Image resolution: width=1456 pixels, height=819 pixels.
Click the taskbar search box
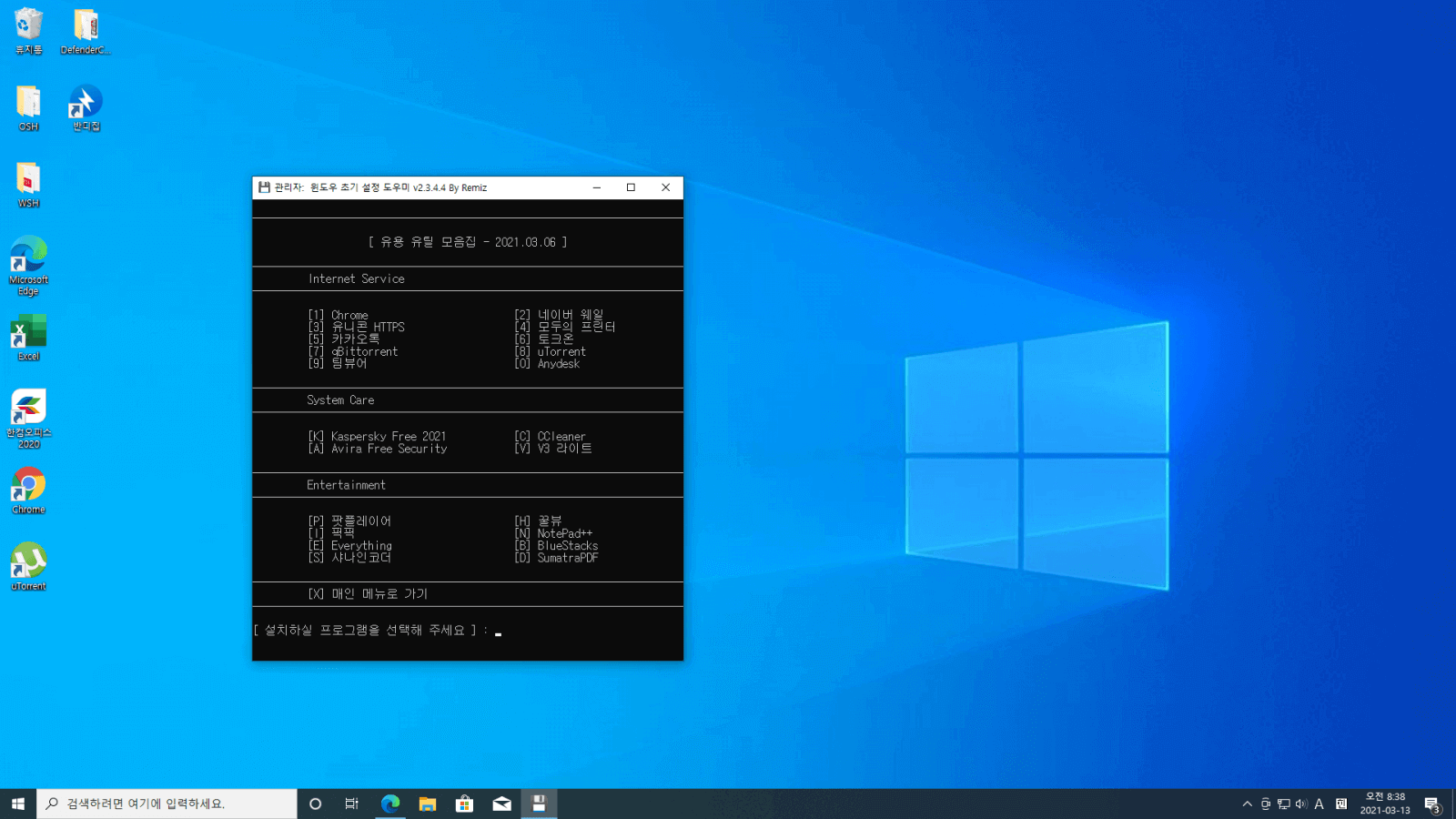point(167,804)
